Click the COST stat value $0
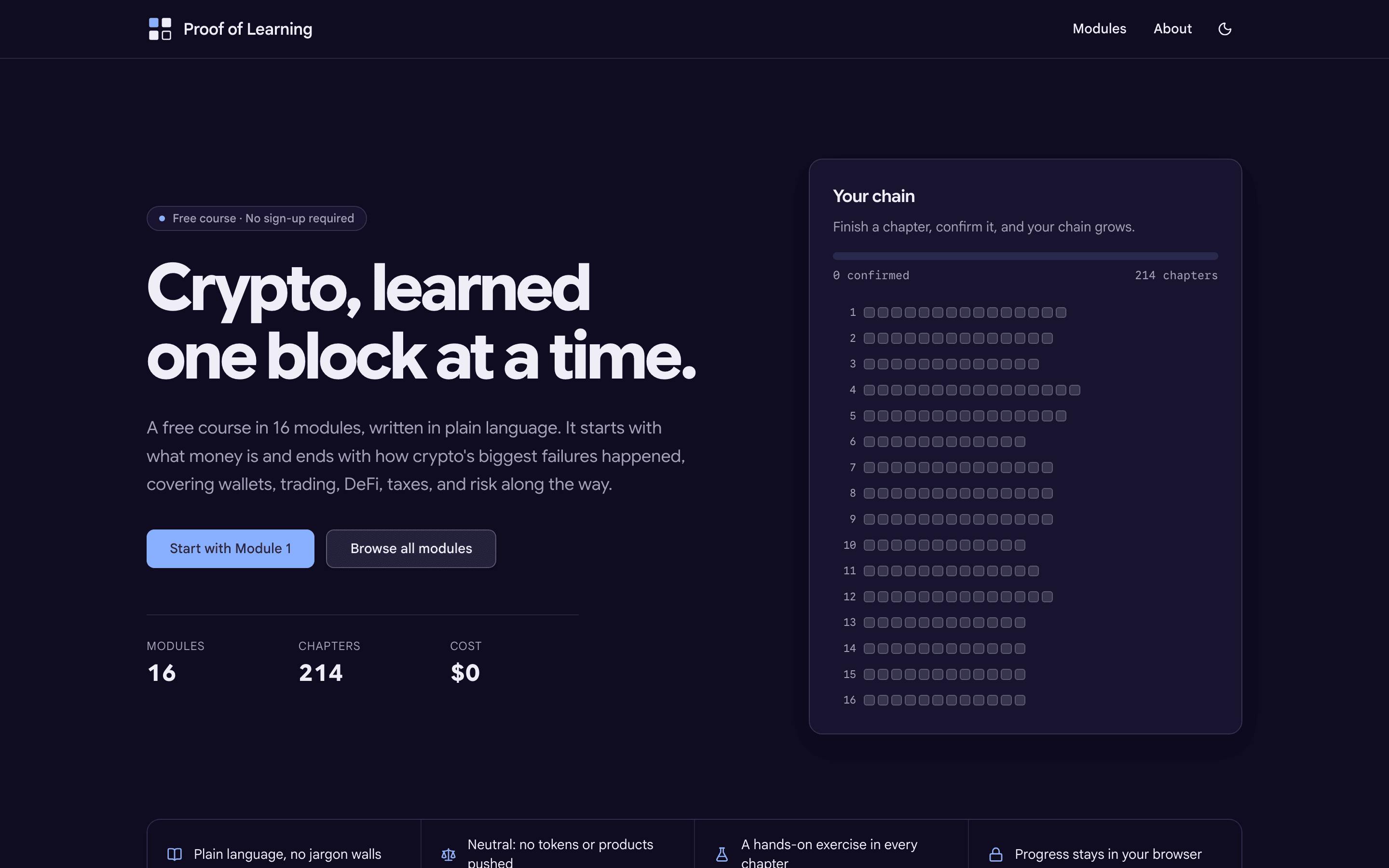The height and width of the screenshot is (868, 1389). click(465, 673)
